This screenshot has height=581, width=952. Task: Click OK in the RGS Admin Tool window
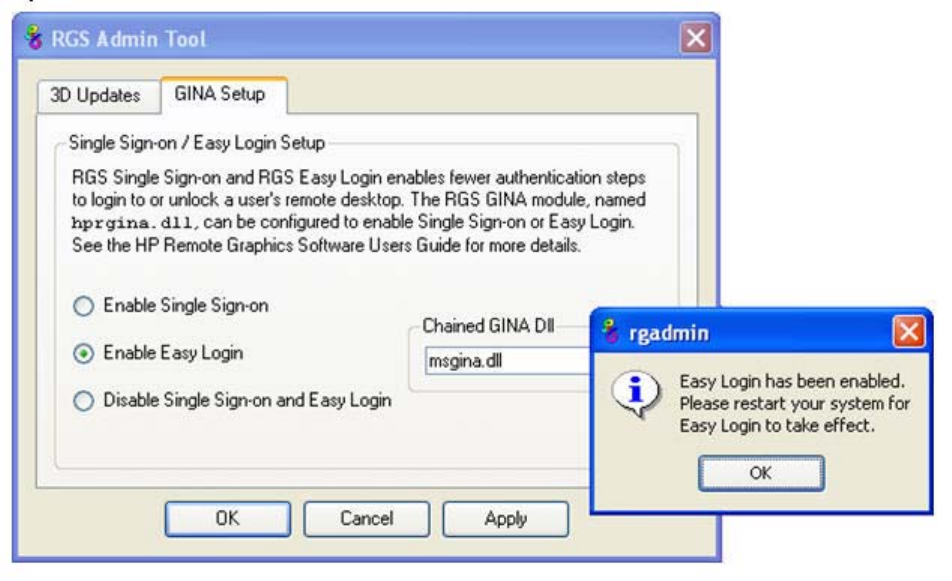coord(228,518)
